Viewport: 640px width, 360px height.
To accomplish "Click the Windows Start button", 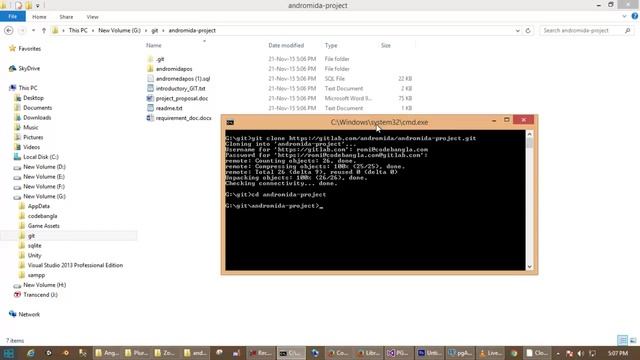I will tap(9, 353).
